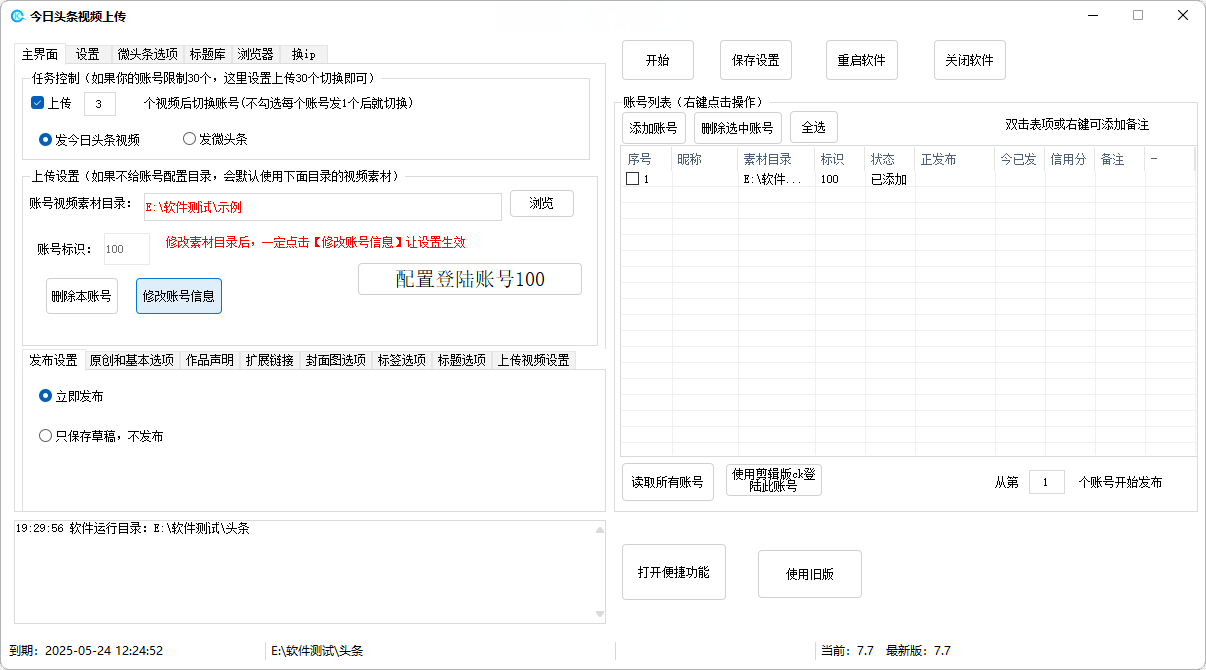Switch to the 封面图选项 tab
Screen dimensions: 1206x670
pos(336,361)
